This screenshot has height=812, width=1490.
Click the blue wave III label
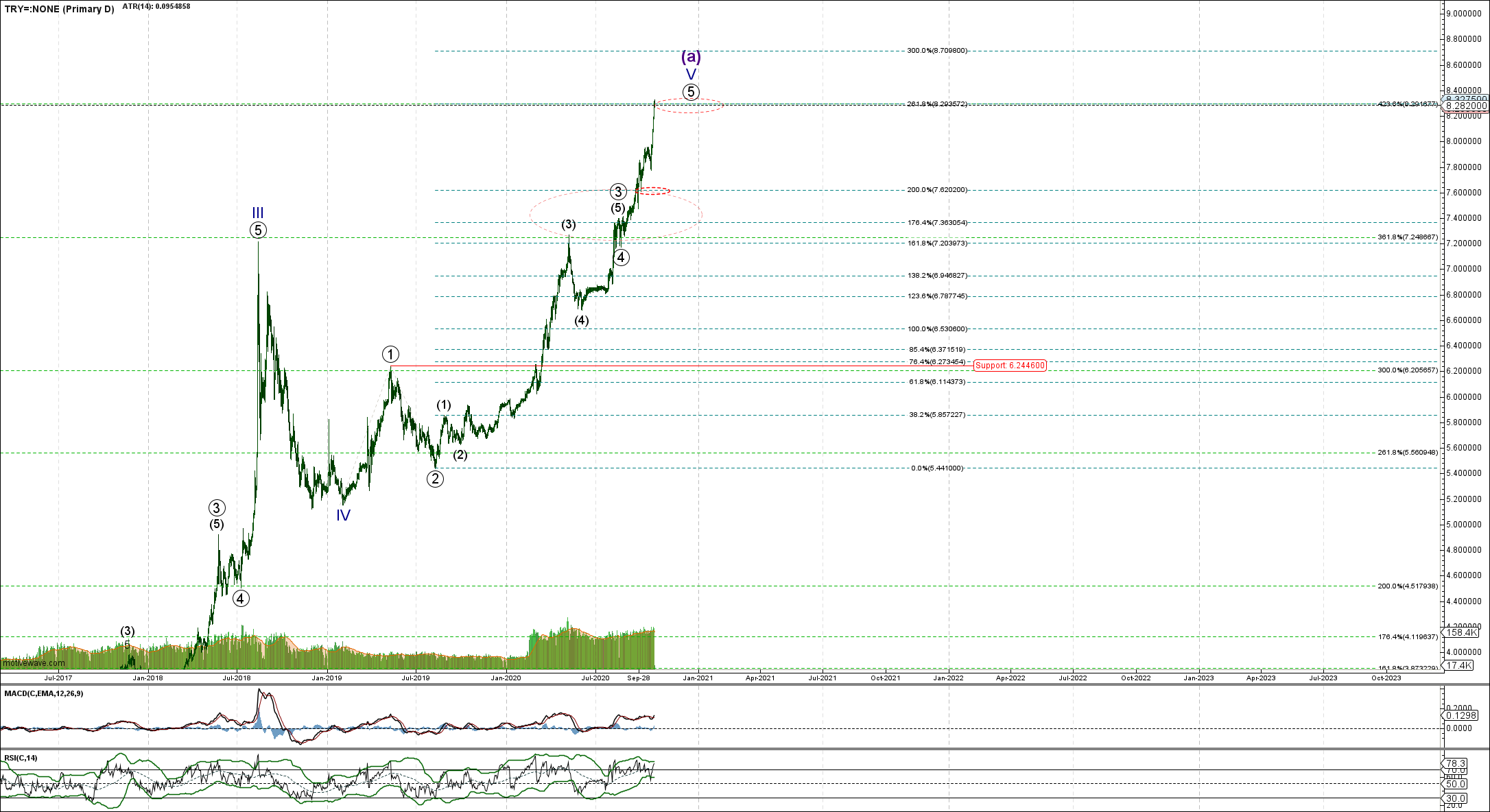[257, 213]
